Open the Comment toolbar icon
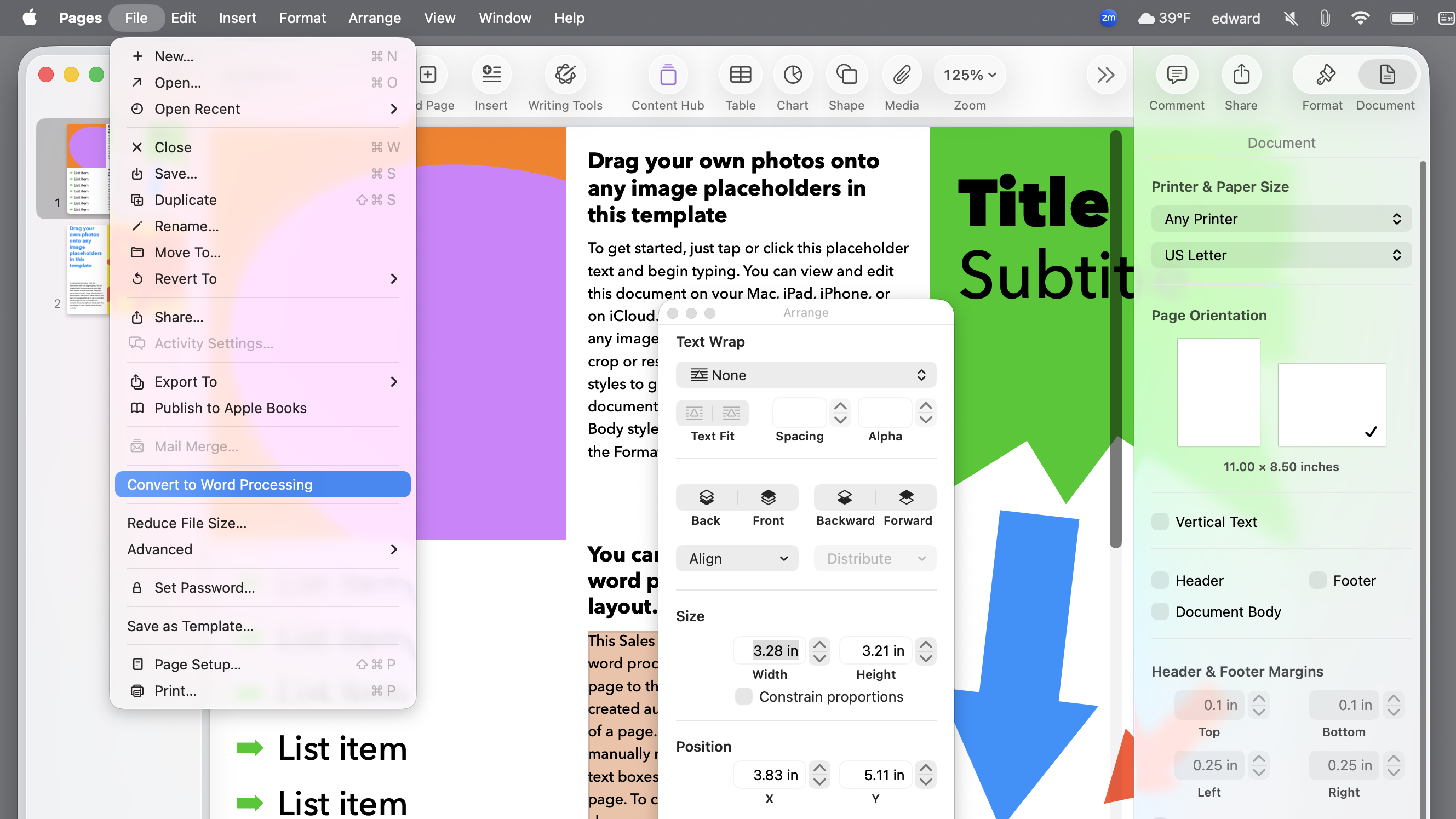The image size is (1456, 819). click(x=1177, y=75)
